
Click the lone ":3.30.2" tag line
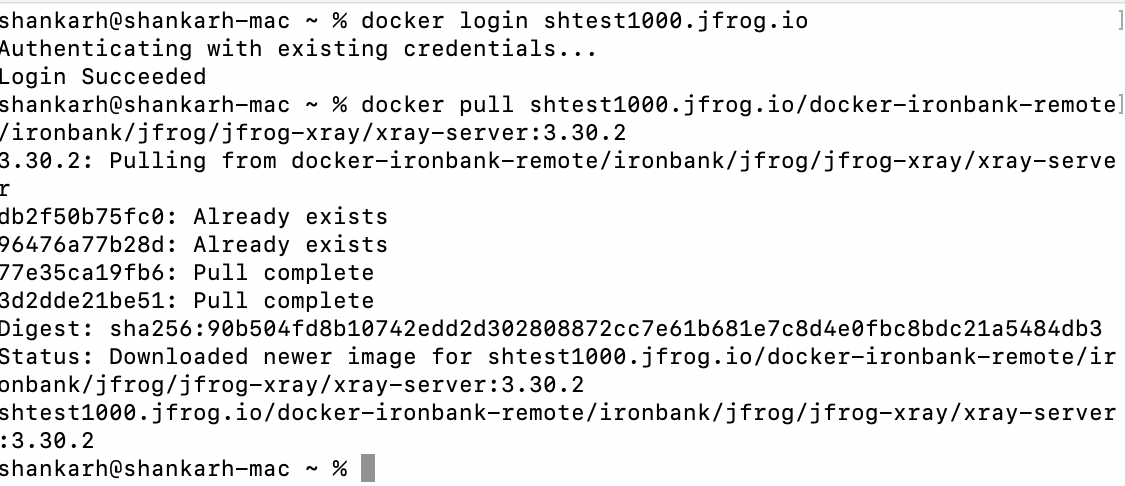point(47,441)
